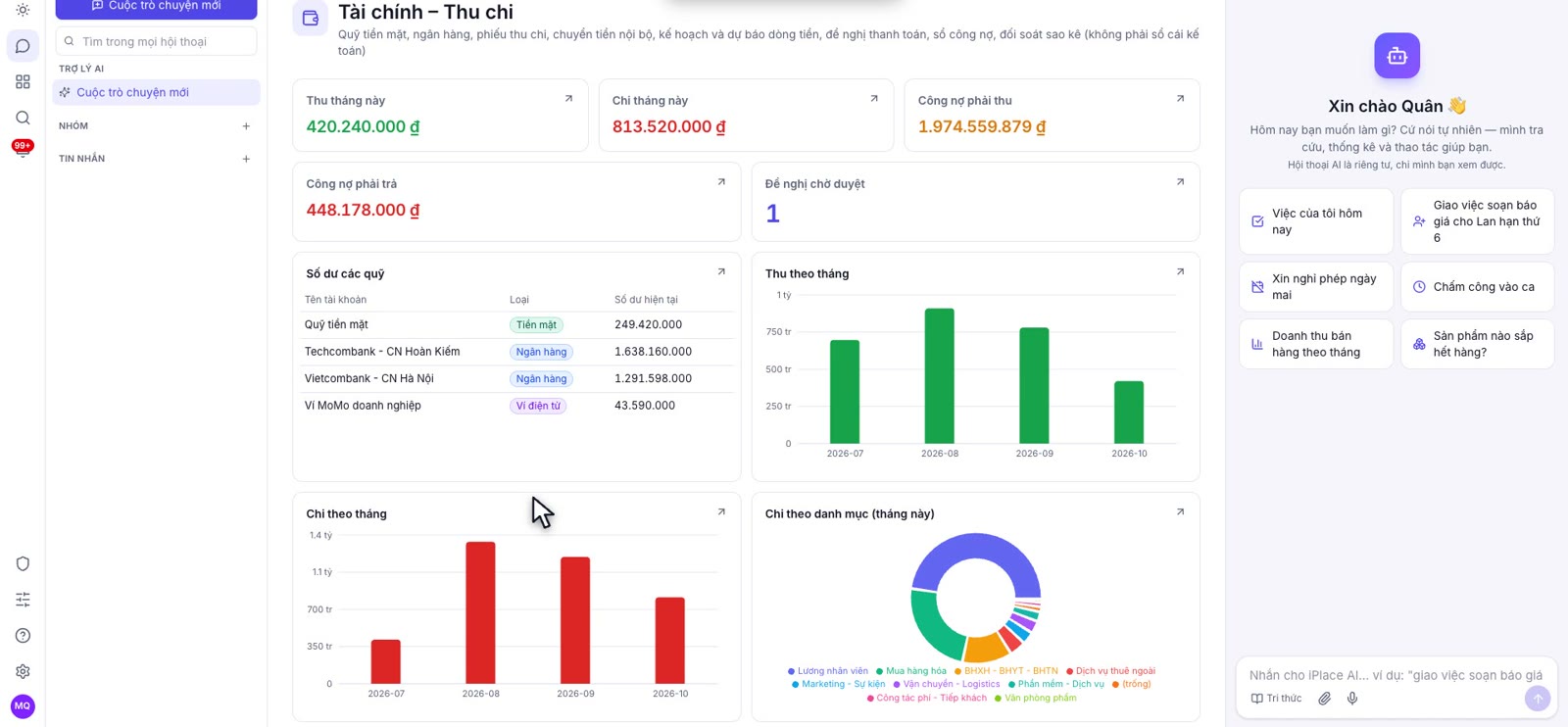This screenshot has height=727, width=1568.
Task: Open the MQ user avatar menu
Action: tap(23, 705)
